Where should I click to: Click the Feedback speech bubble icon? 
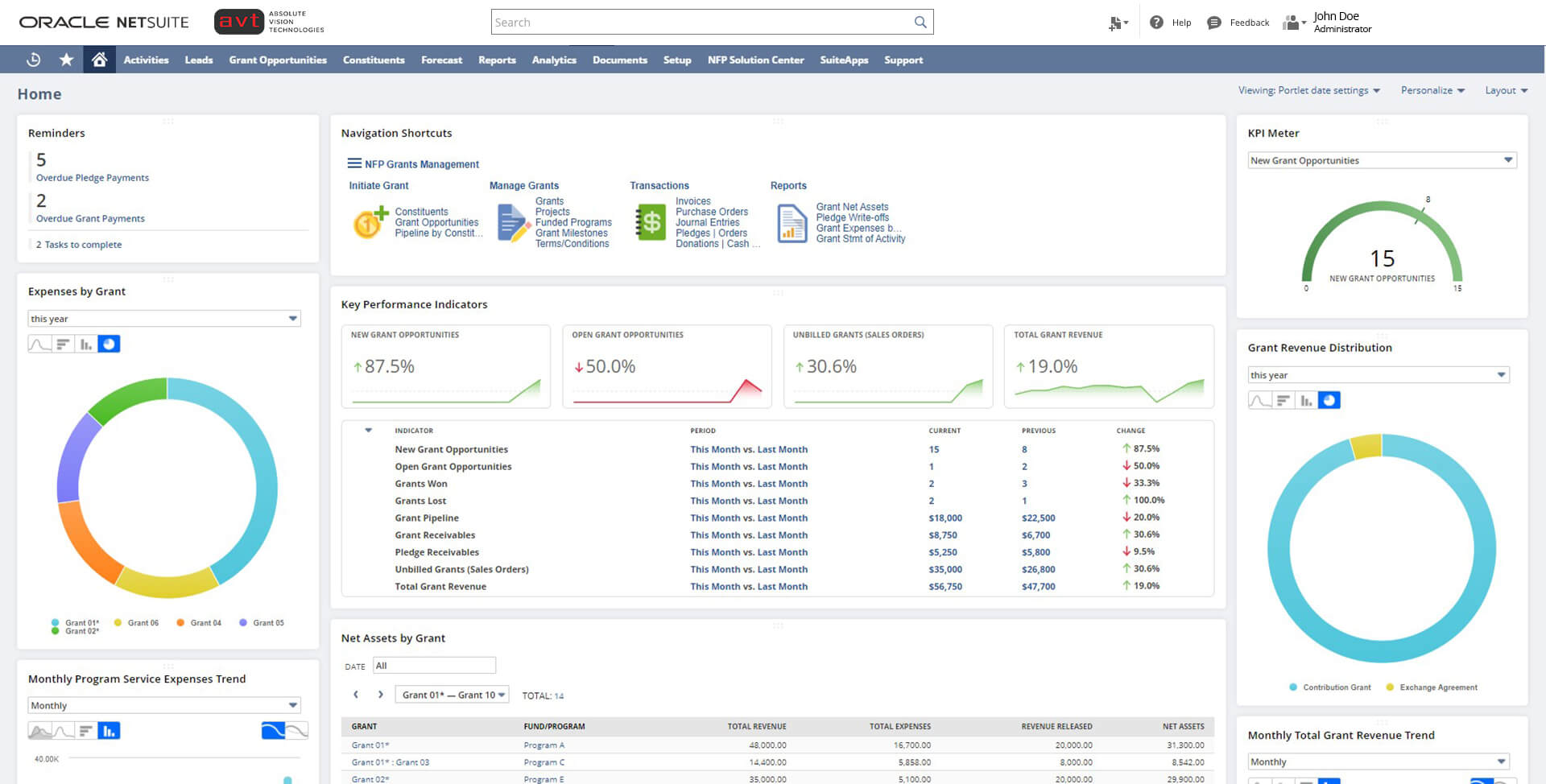1213,23
